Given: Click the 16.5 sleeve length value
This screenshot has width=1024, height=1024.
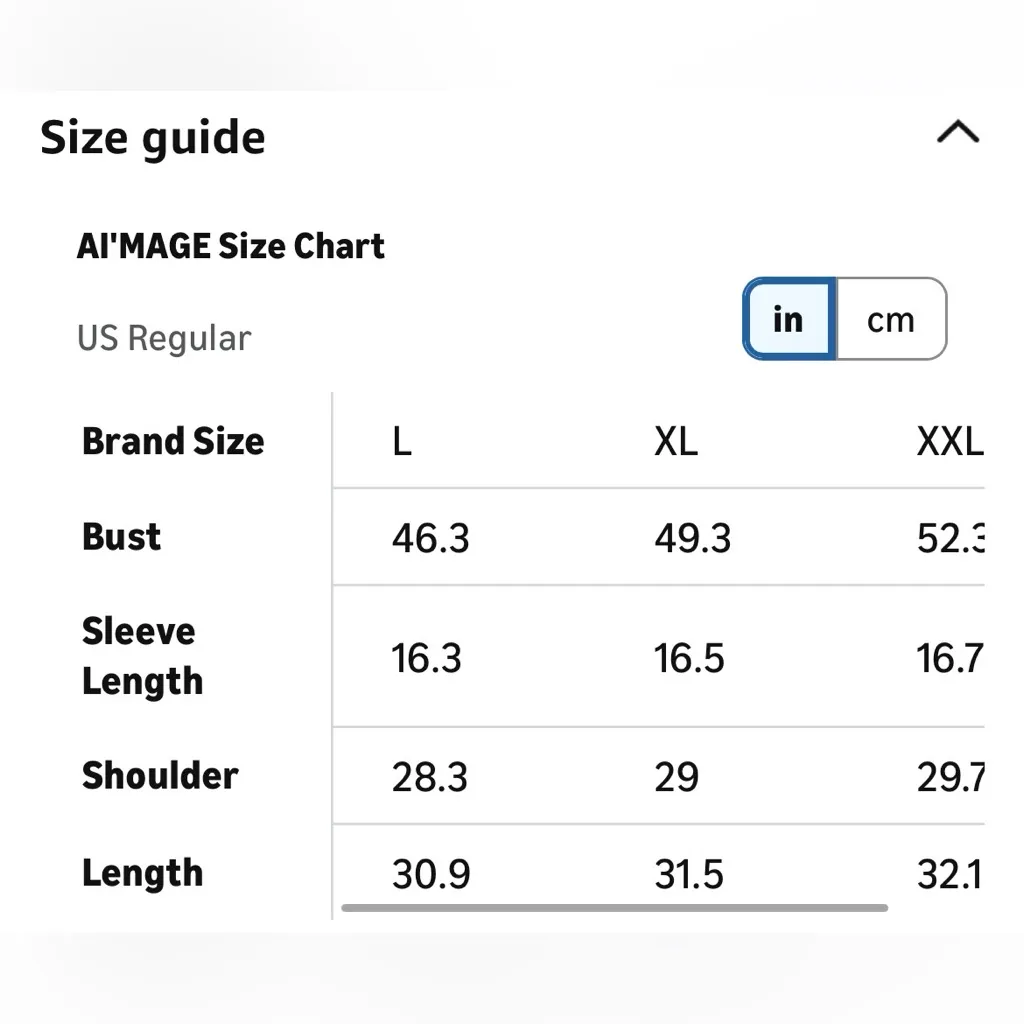Looking at the screenshot, I should tap(689, 658).
